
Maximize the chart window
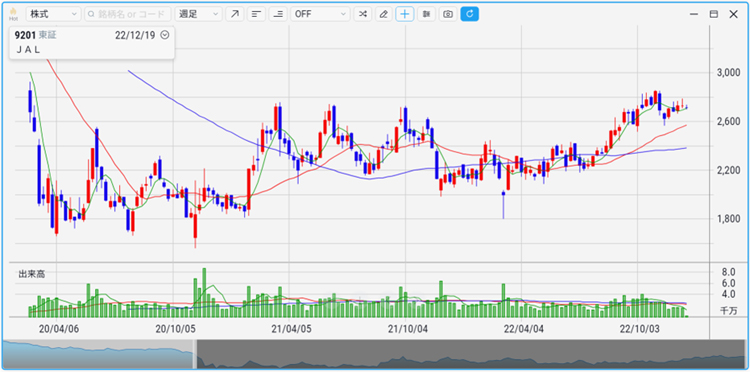714,14
